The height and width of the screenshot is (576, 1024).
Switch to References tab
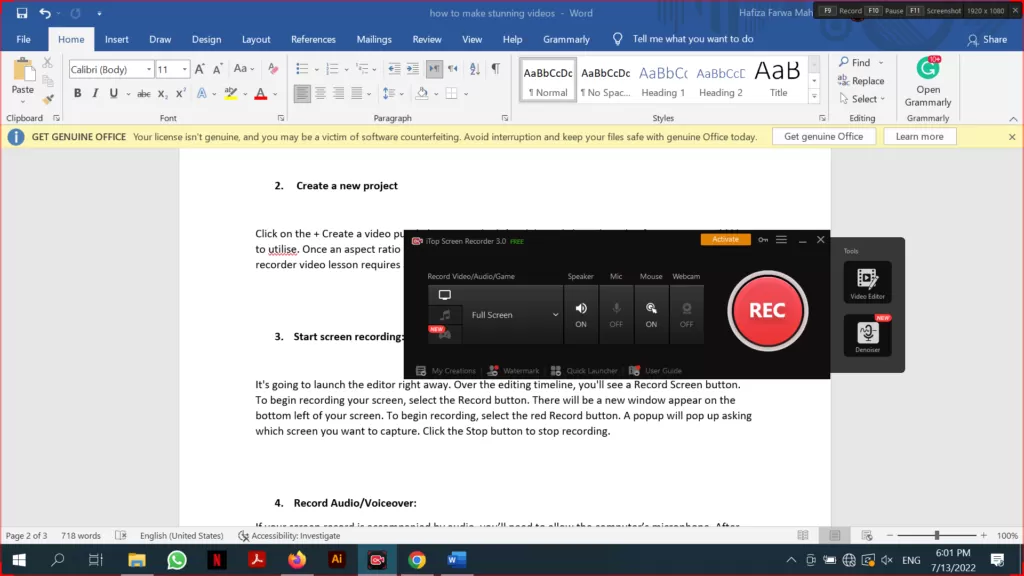(x=313, y=39)
